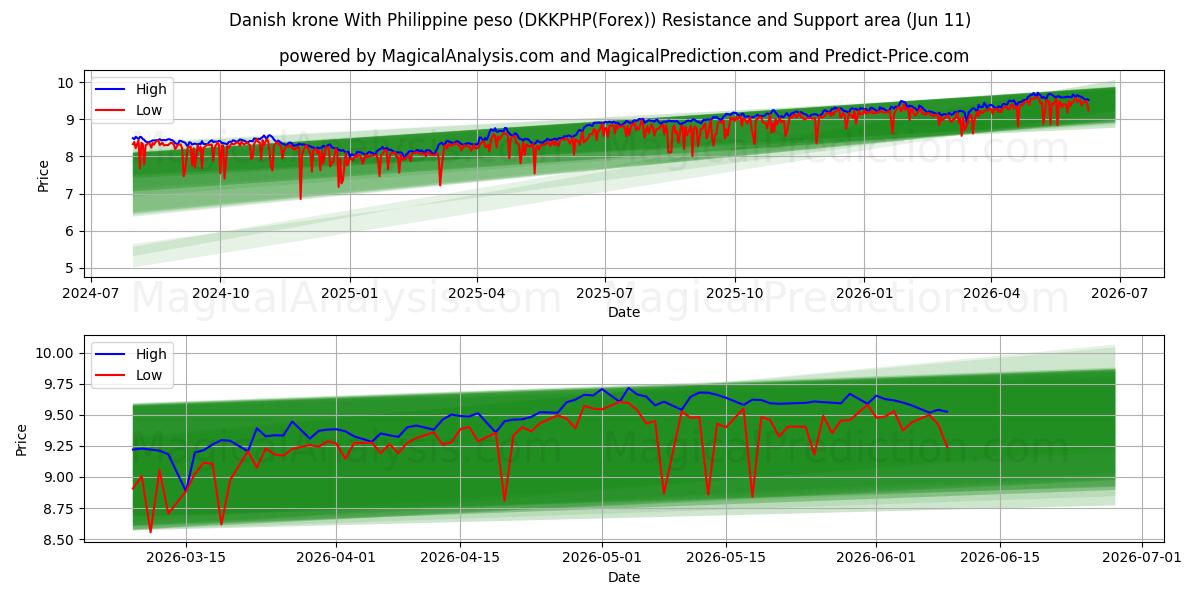
Task: Click the '7' price tick on the upper chart
Action: 70,194
